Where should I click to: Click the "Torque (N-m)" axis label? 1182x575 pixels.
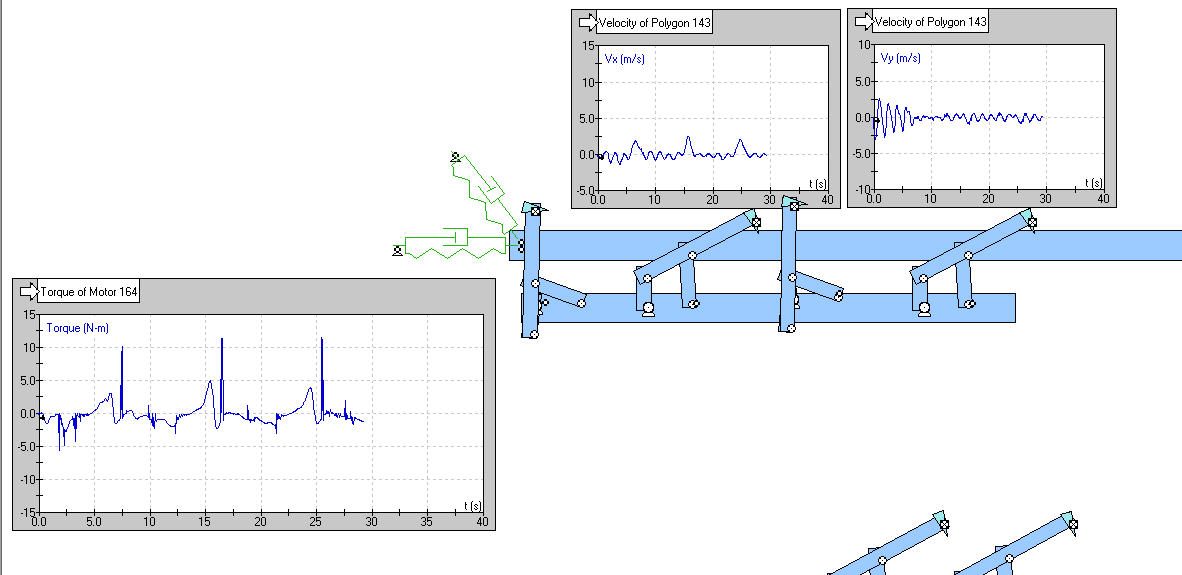tap(78, 328)
